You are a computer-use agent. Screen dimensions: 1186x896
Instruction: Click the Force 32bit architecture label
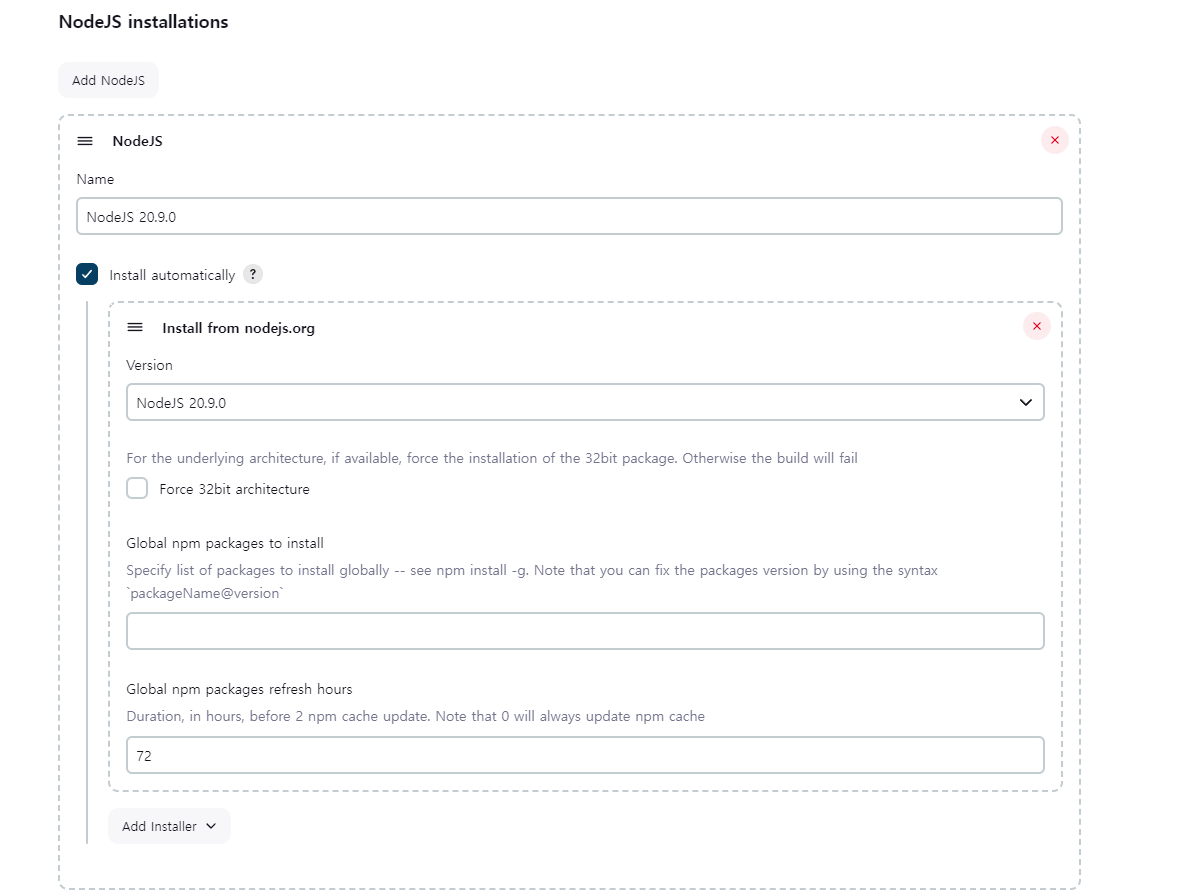[x=234, y=489]
